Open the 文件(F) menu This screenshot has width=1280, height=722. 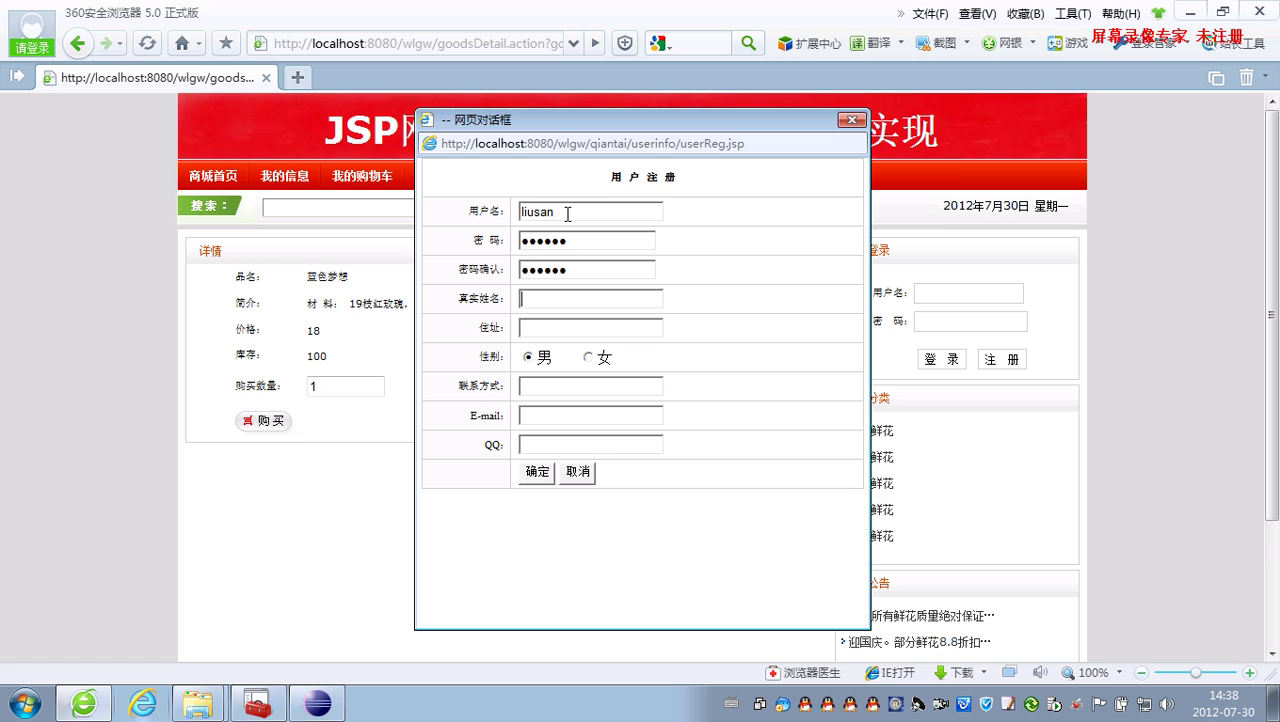[x=930, y=13]
